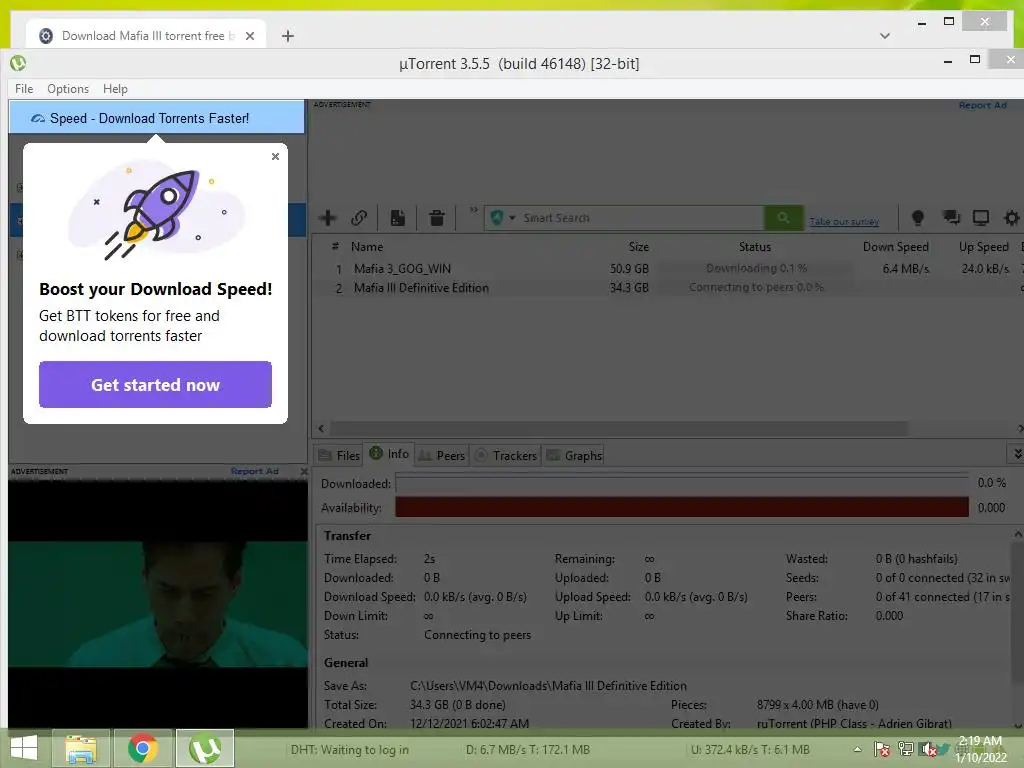1024x768 pixels.
Task: Close the Boost your Download Speed popup
Action: [x=276, y=157]
